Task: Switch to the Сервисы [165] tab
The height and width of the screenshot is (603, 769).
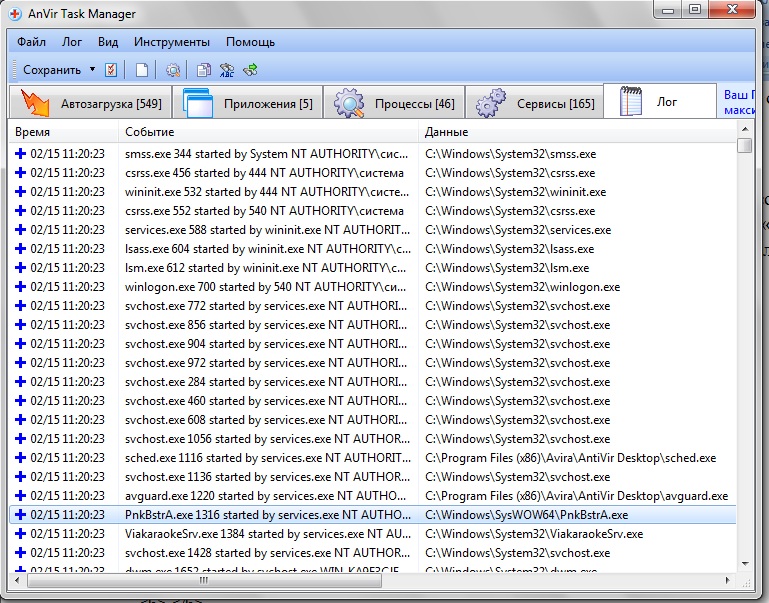Action: (x=534, y=102)
